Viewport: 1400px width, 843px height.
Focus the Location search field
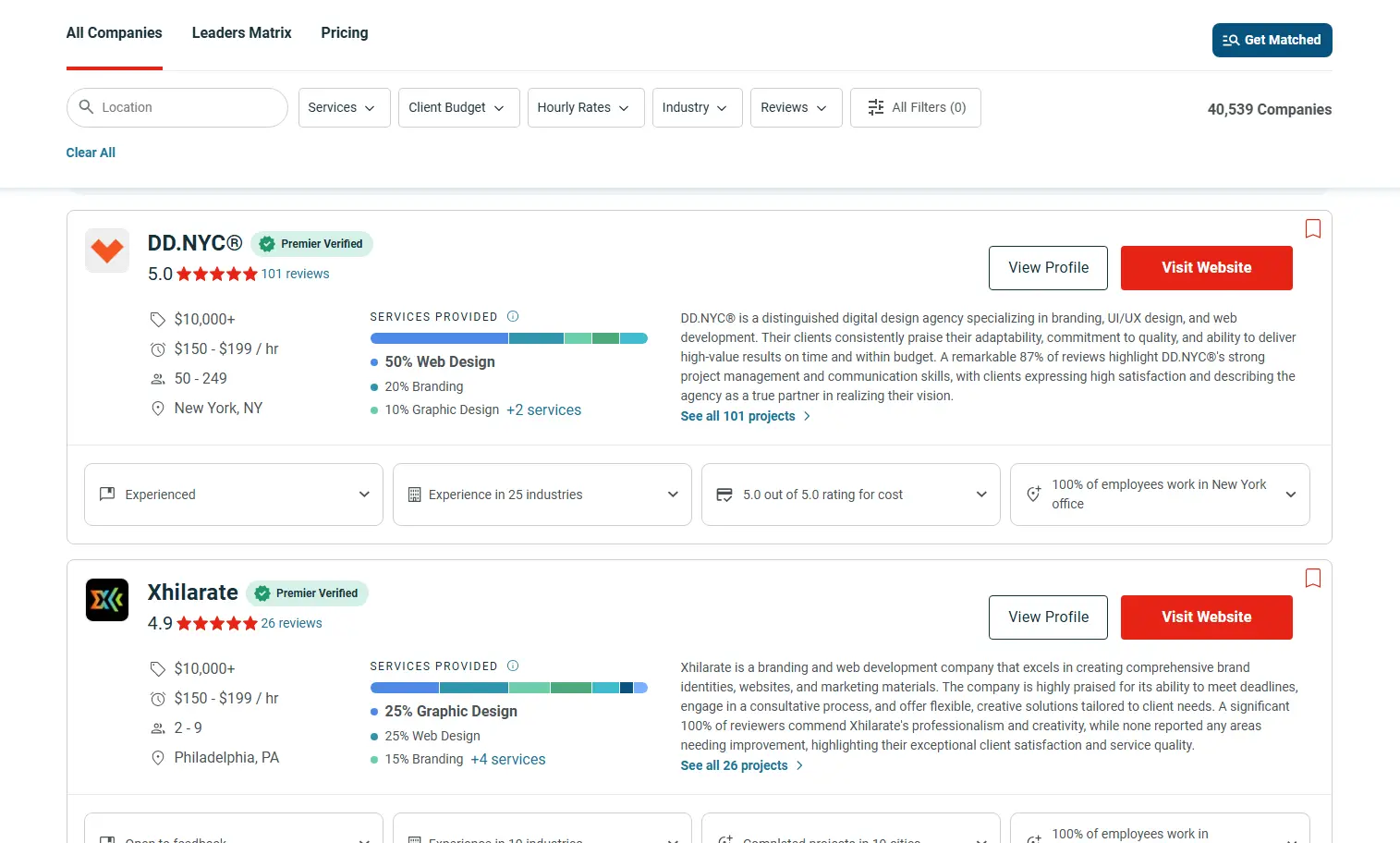(177, 107)
